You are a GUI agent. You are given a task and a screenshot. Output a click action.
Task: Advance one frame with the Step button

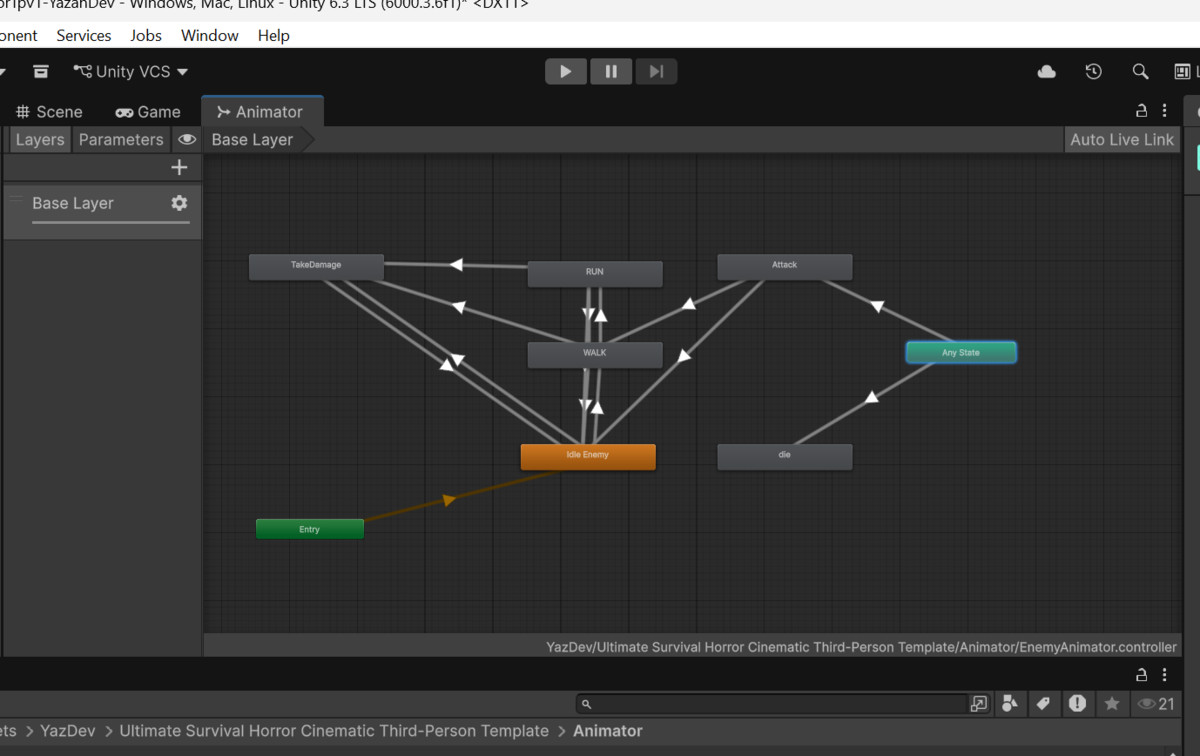tap(656, 72)
